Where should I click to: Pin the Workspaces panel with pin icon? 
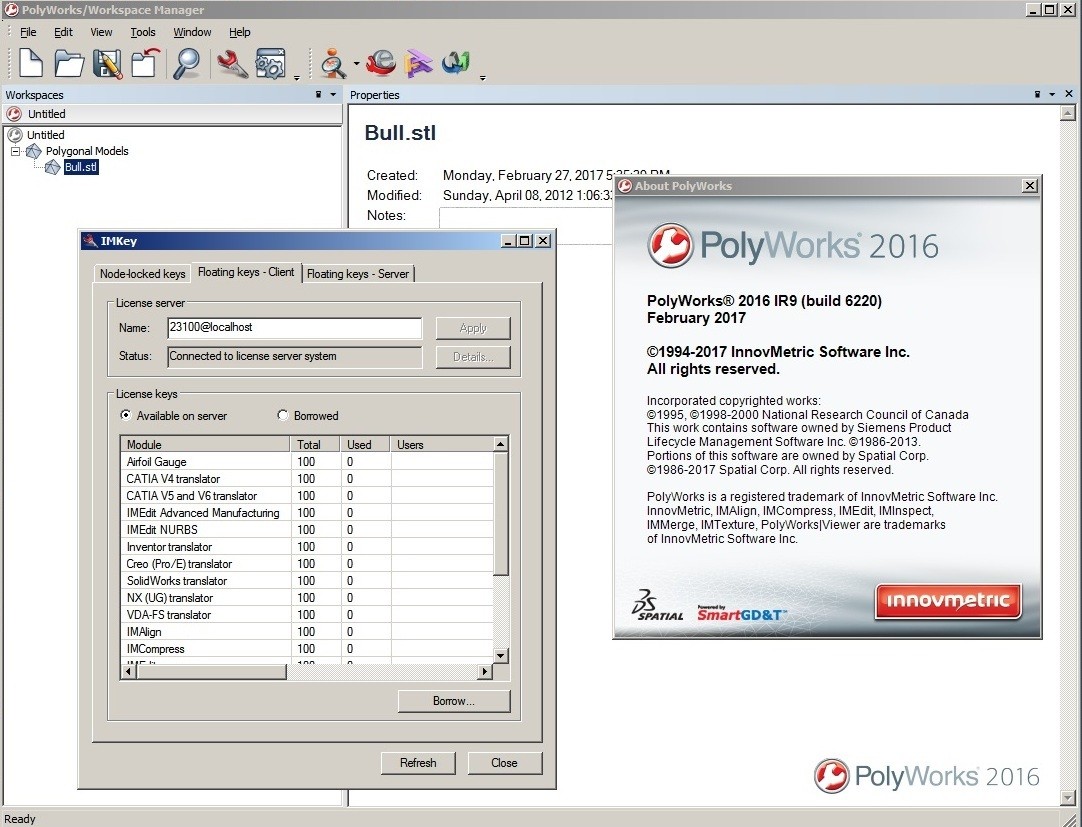(318, 95)
